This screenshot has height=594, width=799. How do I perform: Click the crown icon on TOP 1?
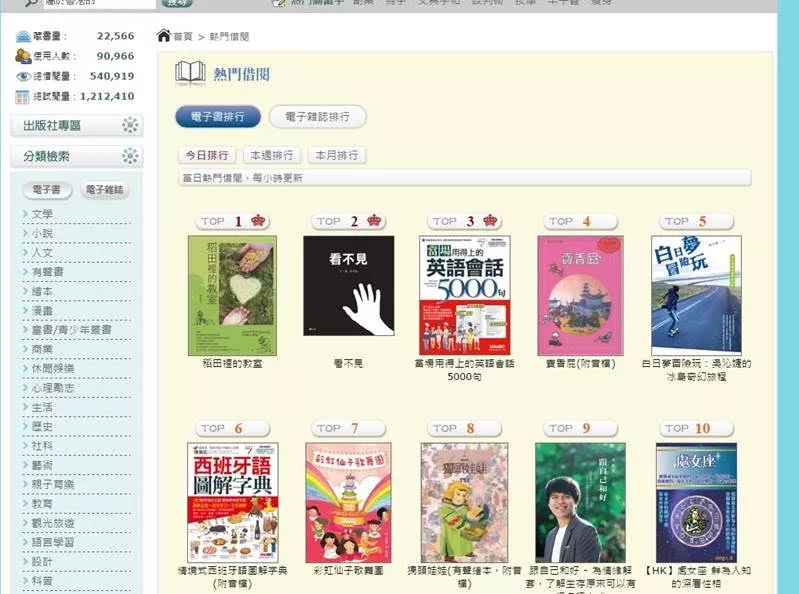tap(258, 221)
